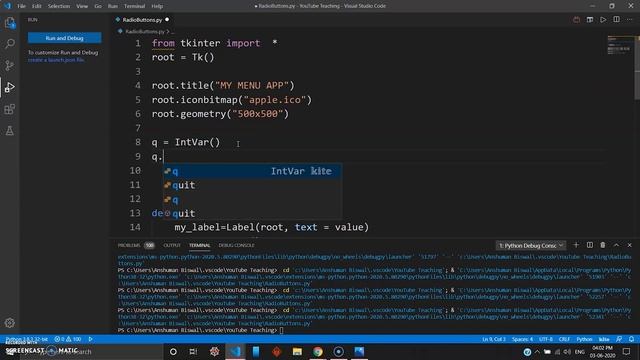Open the Search view in activity bar
Viewport: 640px width, 360px height.
point(10,44)
